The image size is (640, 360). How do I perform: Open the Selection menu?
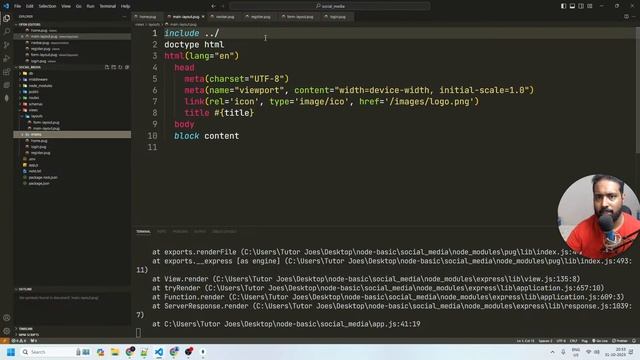pyautogui.click(x=47, y=6)
